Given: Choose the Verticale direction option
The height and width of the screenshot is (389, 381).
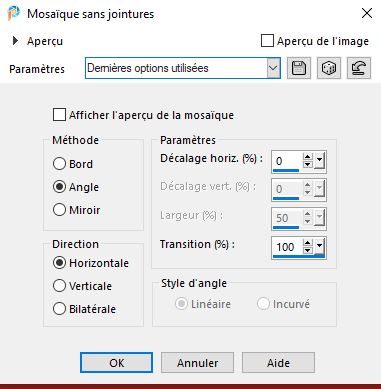Looking at the screenshot, I should pos(59,286).
